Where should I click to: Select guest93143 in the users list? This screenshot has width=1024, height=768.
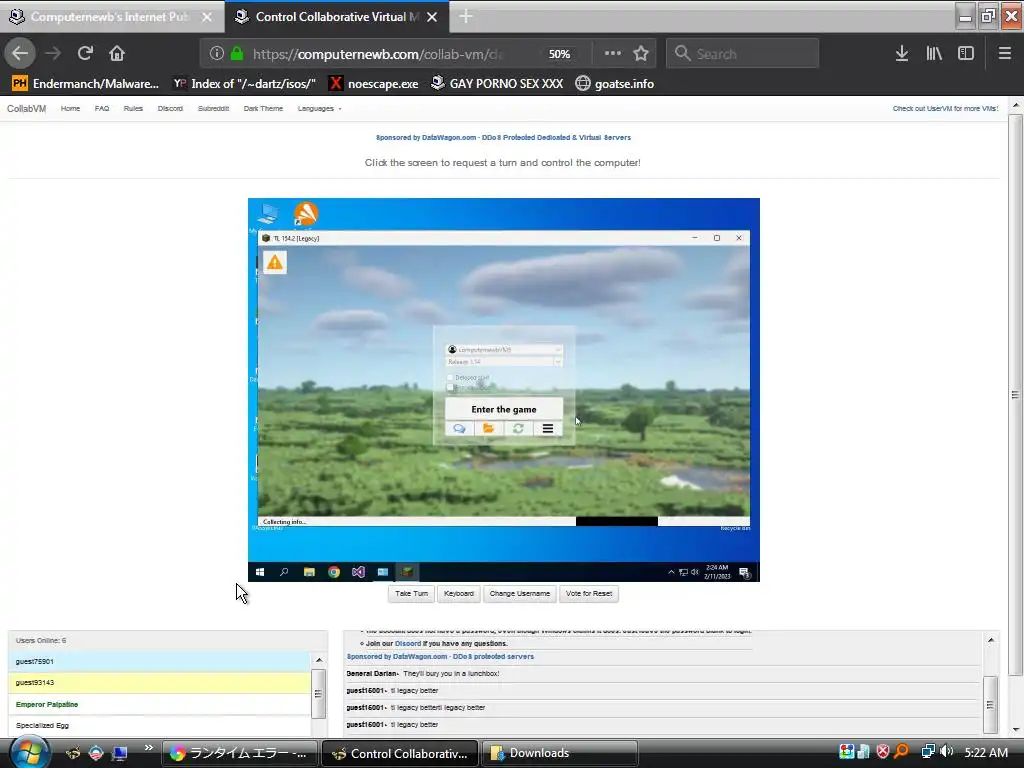coord(159,682)
